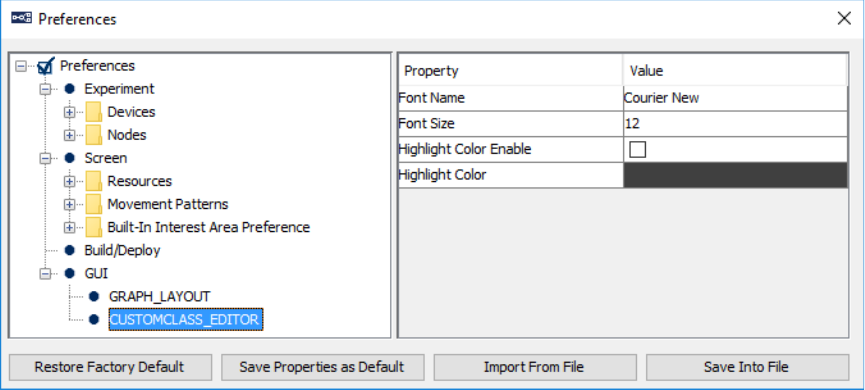
Task: Click Import From File button
Action: pyautogui.click(x=535, y=367)
